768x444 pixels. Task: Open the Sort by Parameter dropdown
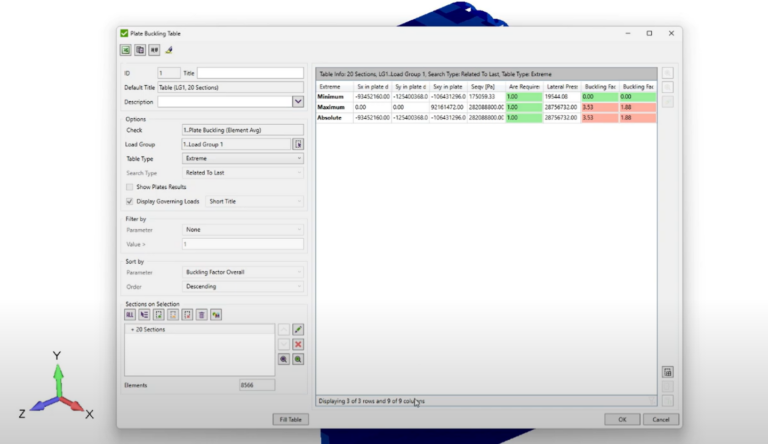pos(242,272)
